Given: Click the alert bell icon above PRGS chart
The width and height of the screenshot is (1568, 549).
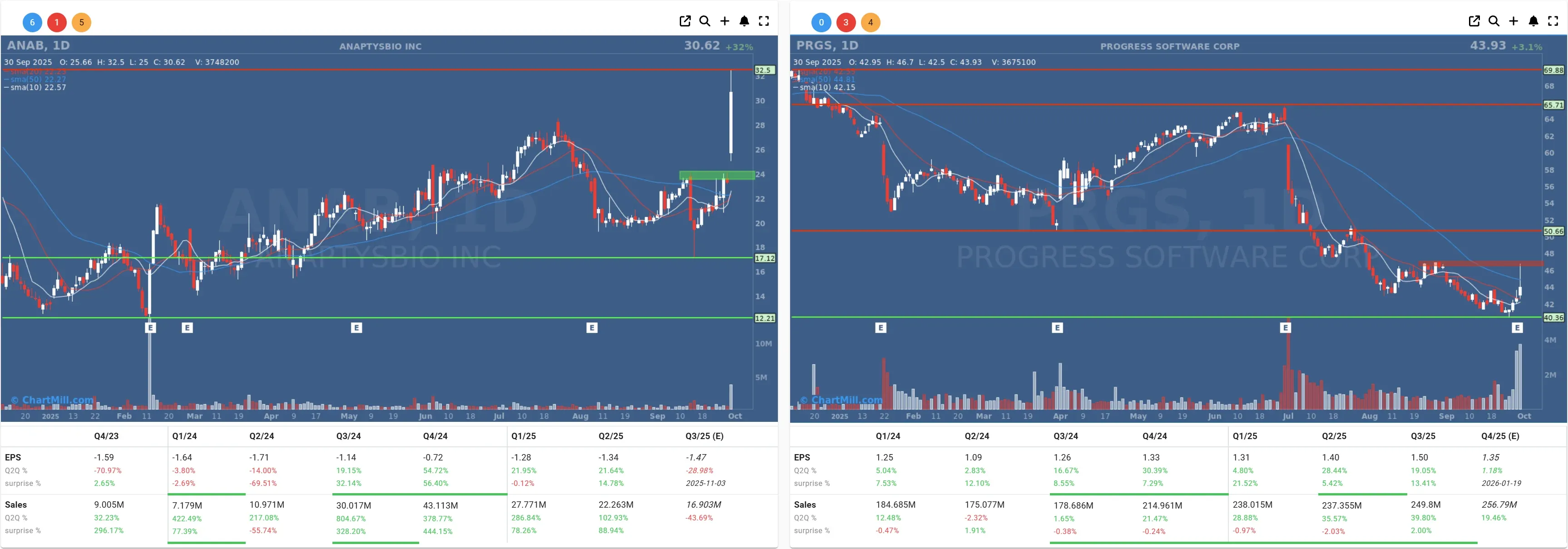Looking at the screenshot, I should point(1533,21).
